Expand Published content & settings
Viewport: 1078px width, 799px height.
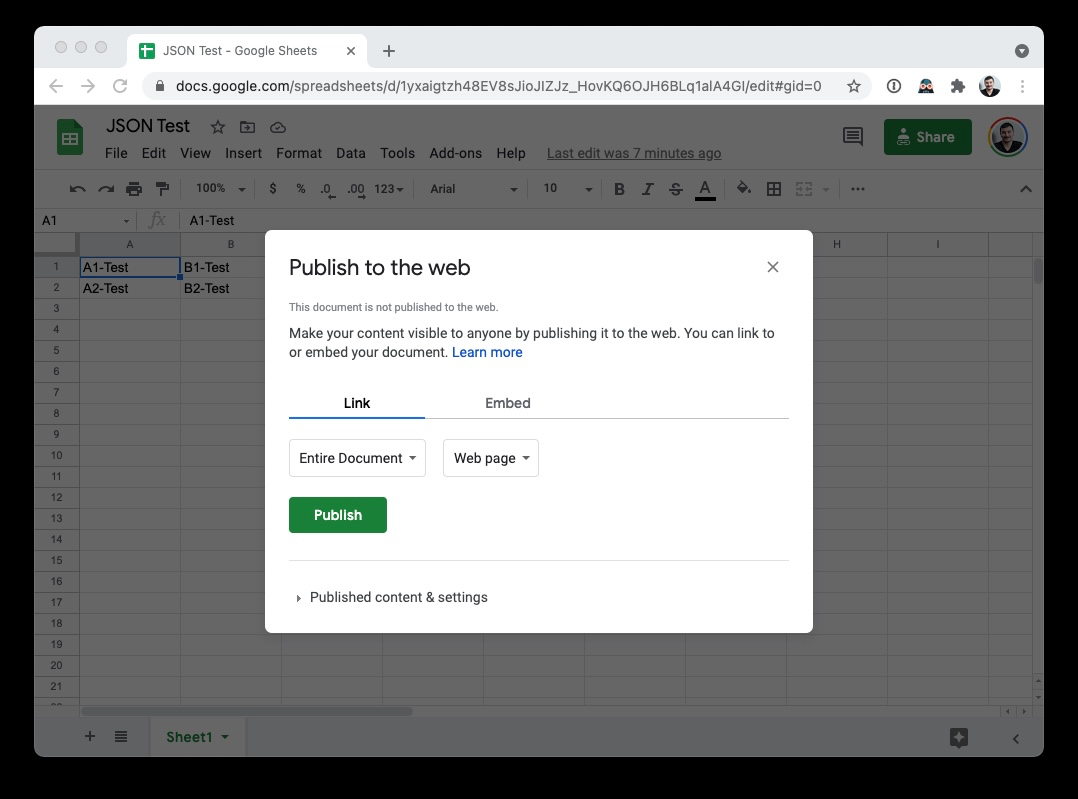398,597
